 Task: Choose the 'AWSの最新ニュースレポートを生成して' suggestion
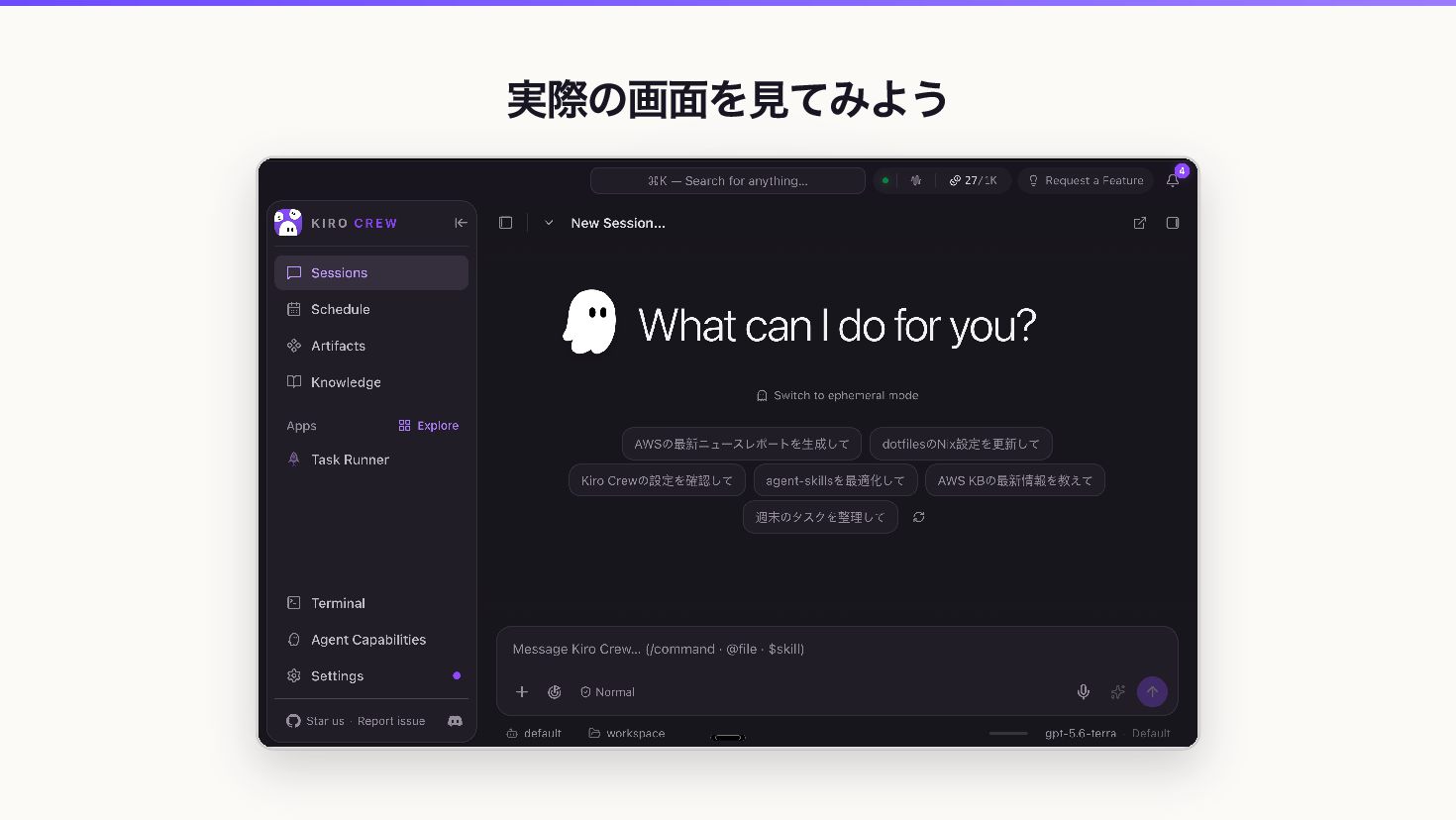[x=742, y=444]
